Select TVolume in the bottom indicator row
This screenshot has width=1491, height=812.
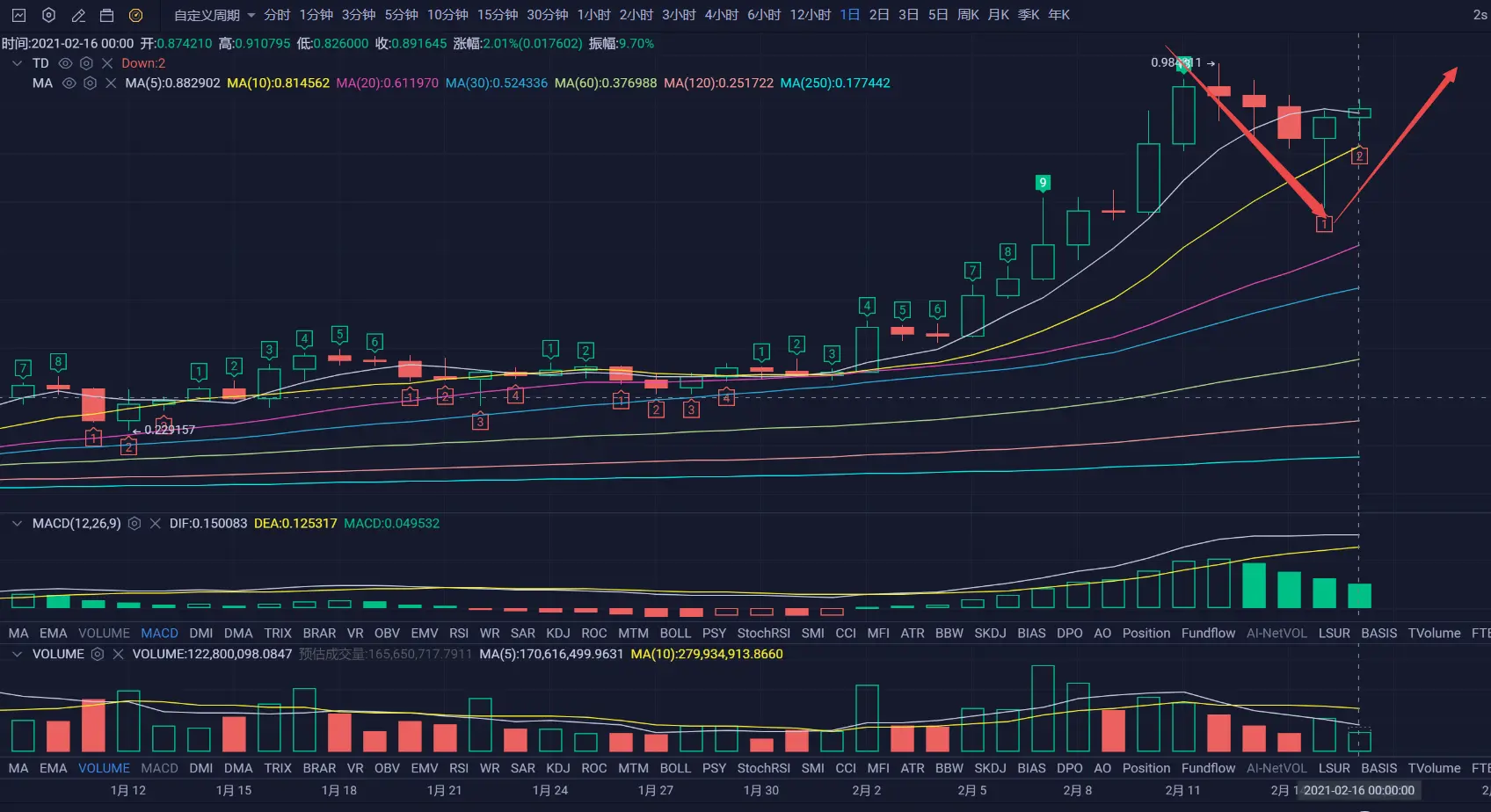1434,769
